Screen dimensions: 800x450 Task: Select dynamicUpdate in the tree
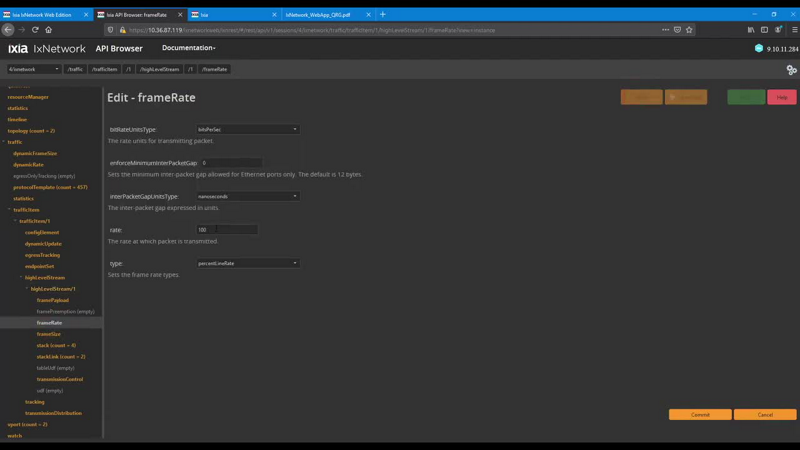pos(43,244)
